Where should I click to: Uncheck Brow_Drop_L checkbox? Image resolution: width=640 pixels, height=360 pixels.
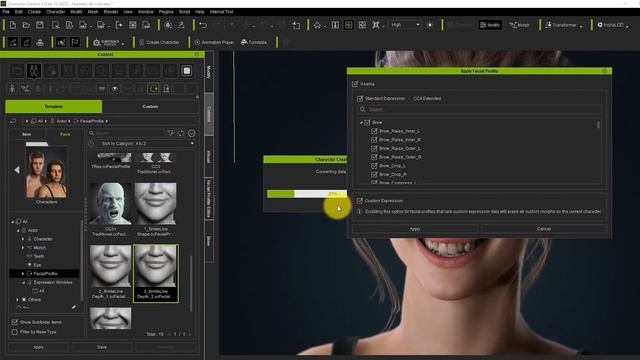tap(374, 166)
